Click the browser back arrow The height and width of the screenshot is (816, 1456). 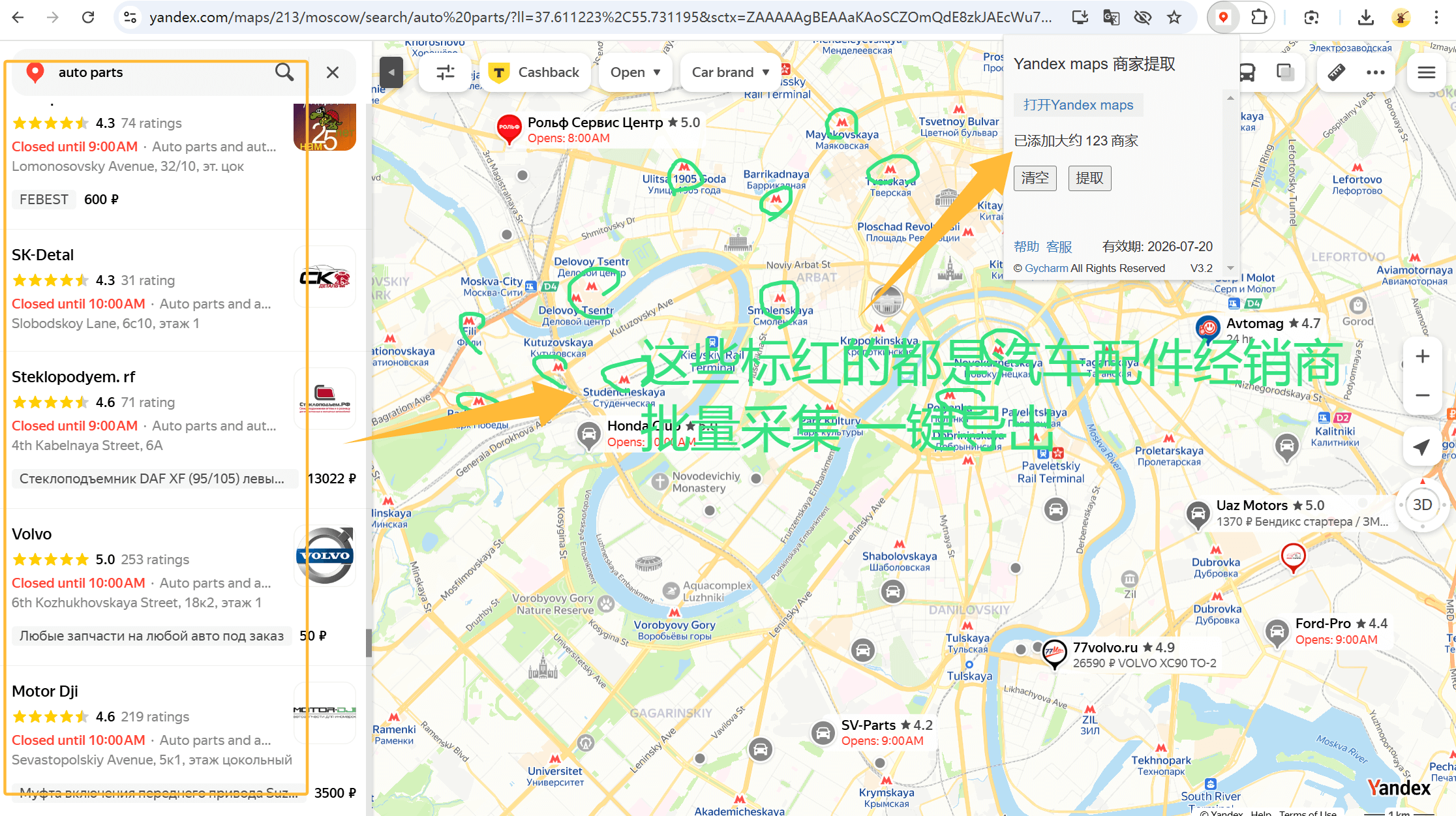coord(18,18)
